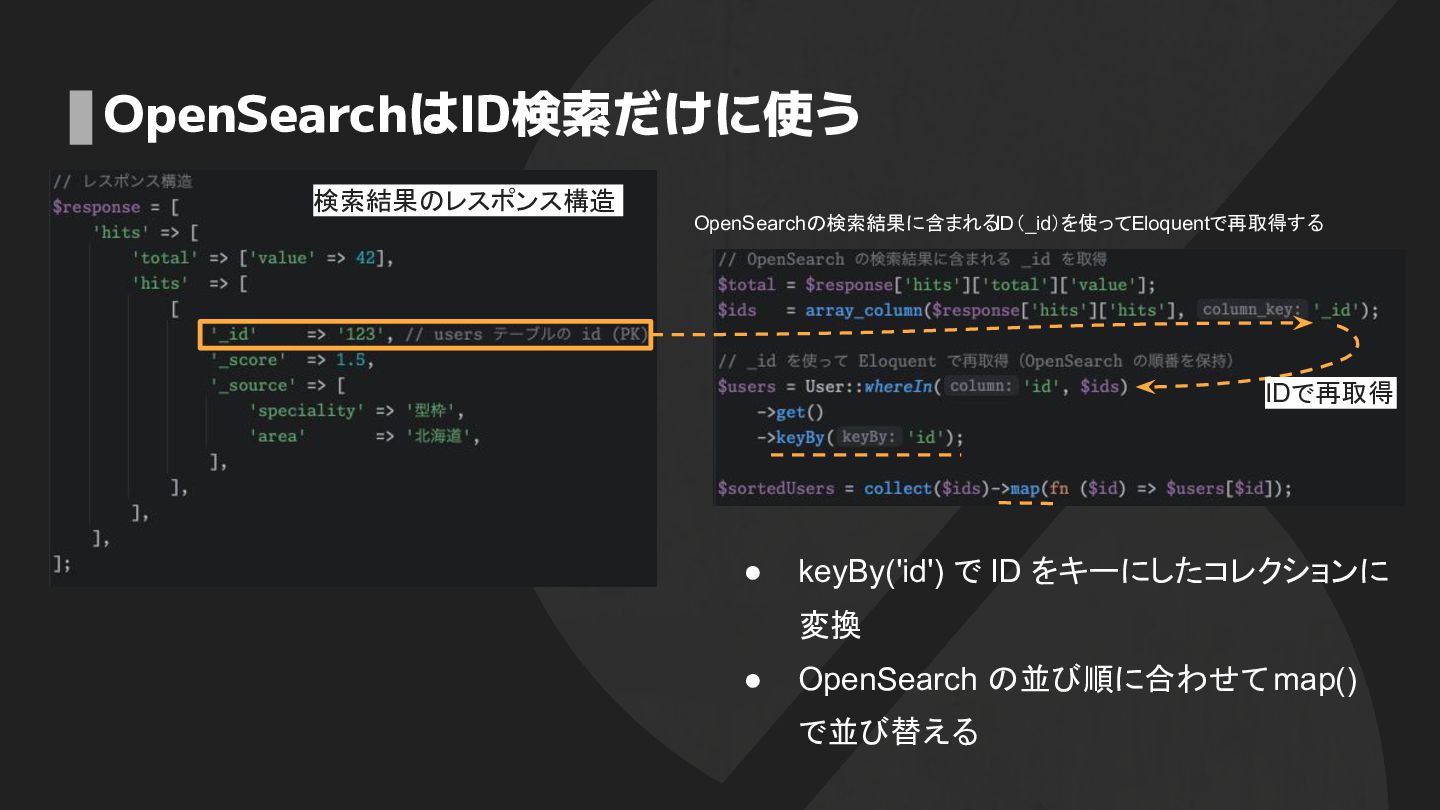Viewport: 1440px width, 810px height.
Task: Click the comment '// _id を使って Eloquent で再取得'
Action: [x=975, y=361]
